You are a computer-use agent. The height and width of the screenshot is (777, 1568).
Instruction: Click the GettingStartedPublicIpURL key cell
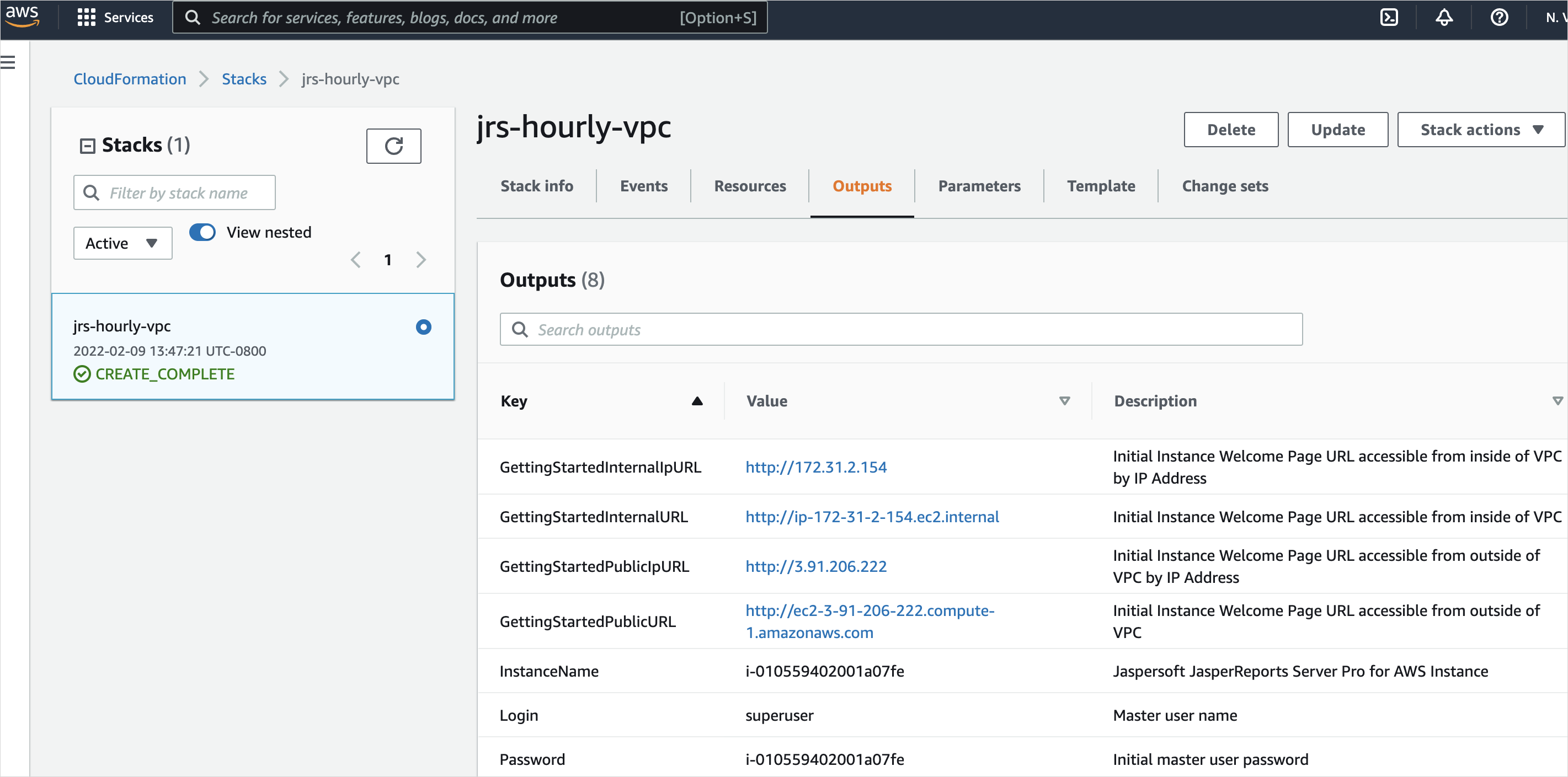(594, 566)
